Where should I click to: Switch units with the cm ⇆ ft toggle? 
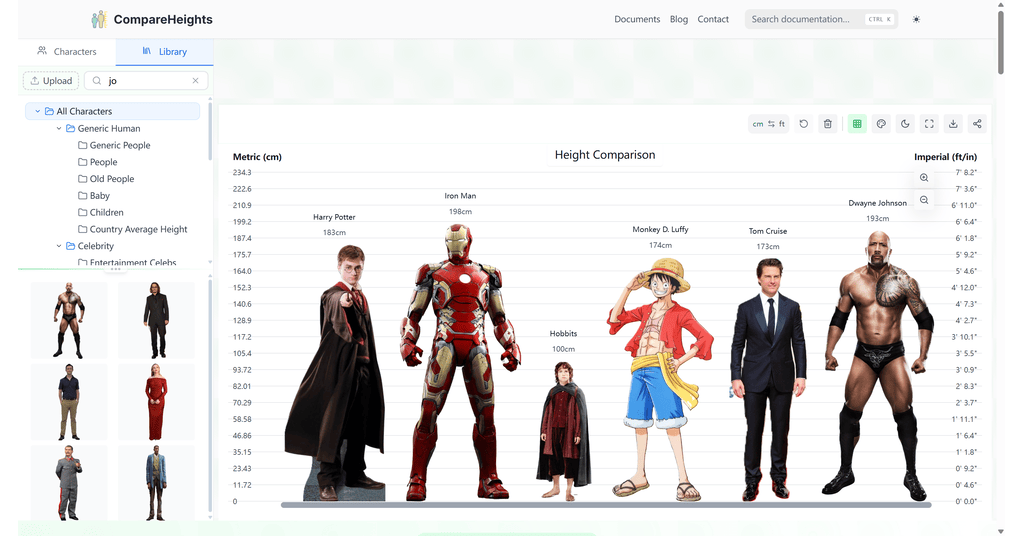pyautogui.click(x=769, y=124)
